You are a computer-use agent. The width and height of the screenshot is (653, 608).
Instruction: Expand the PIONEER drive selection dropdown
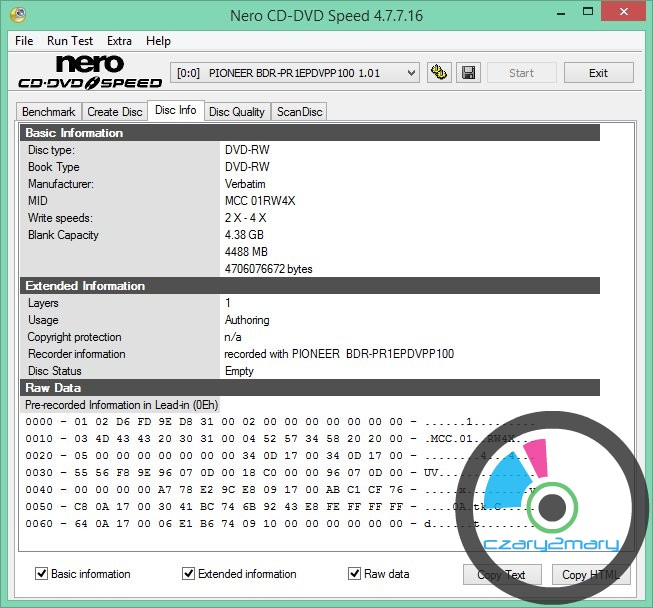pyautogui.click(x=411, y=73)
